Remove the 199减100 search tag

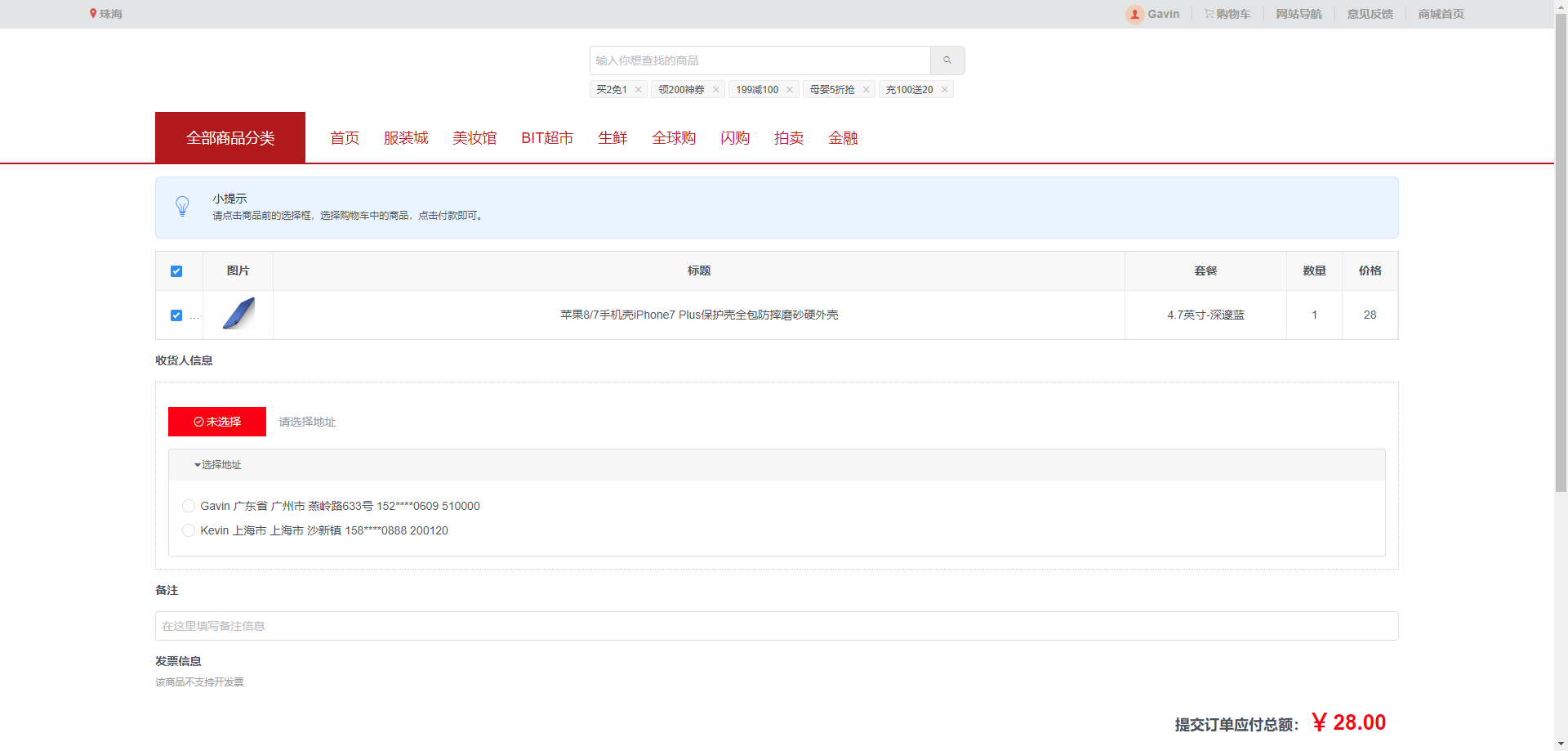[x=789, y=90]
